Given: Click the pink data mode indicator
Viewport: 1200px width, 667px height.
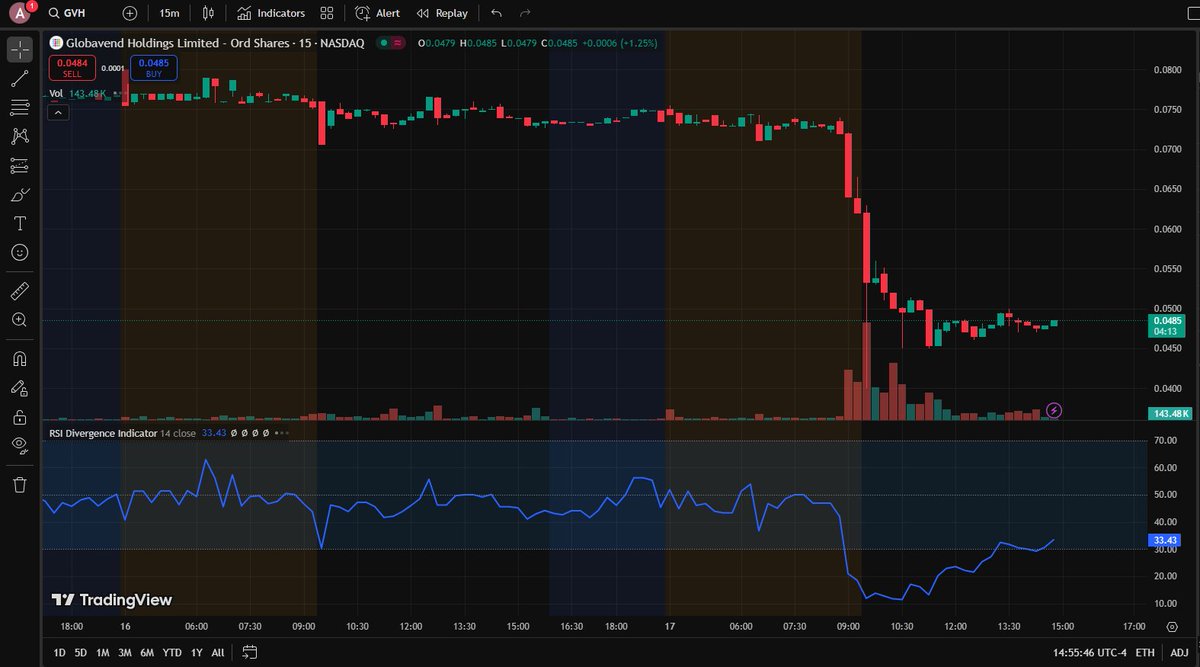Looking at the screenshot, I should click(398, 43).
